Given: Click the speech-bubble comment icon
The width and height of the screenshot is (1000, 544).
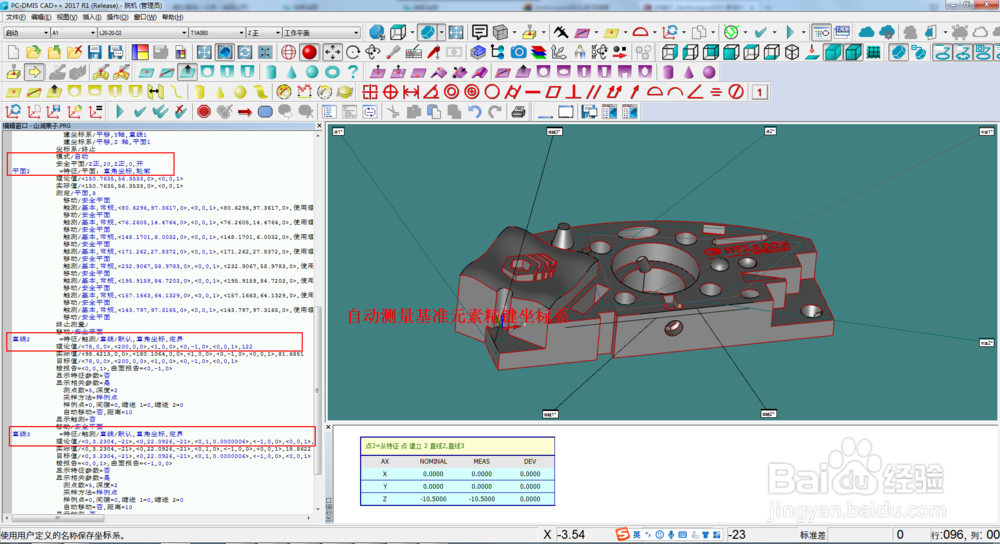Looking at the screenshot, I should pyautogui.click(x=480, y=32).
